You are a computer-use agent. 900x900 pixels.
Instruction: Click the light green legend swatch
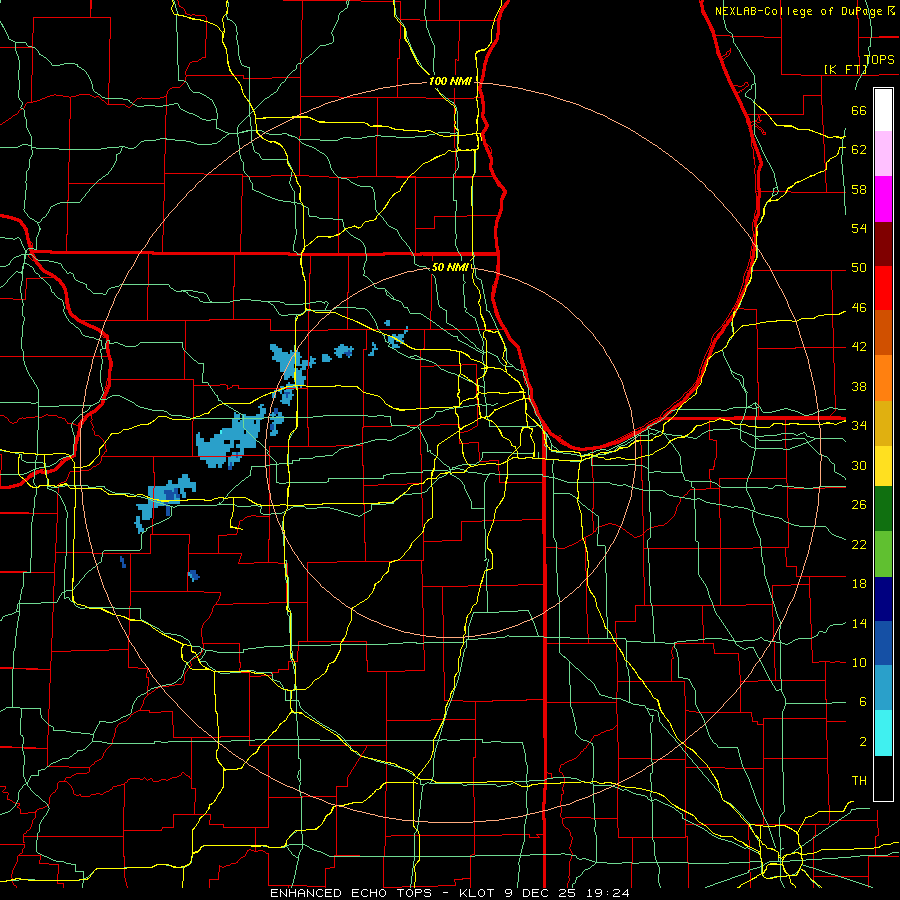coord(883,554)
